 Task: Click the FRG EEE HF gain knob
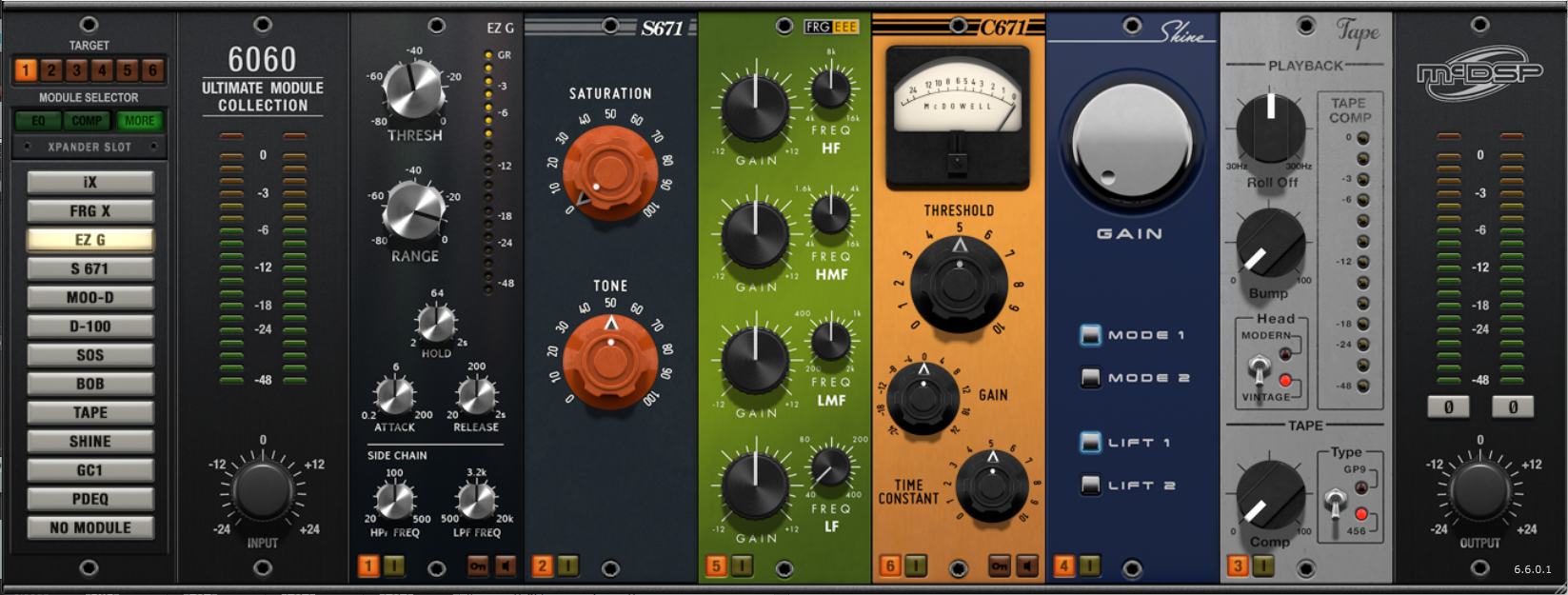755,109
